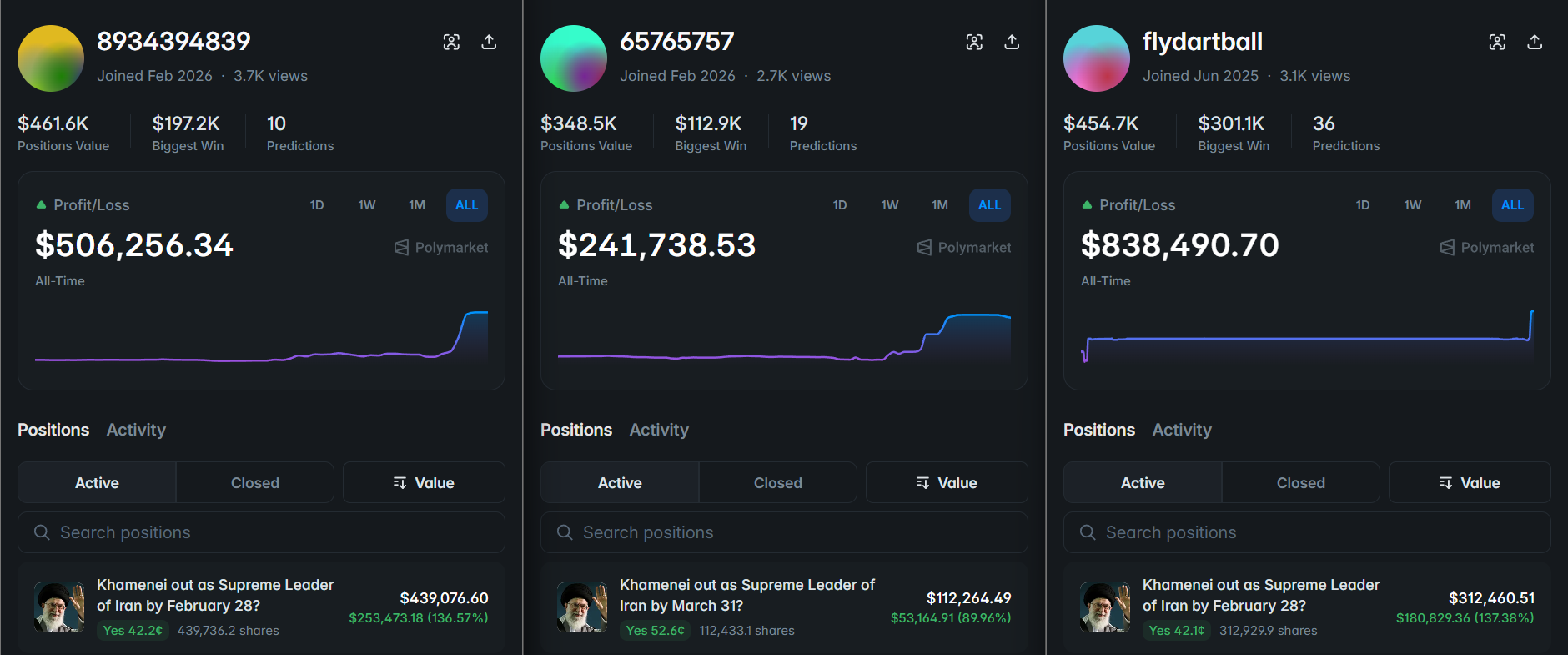The height and width of the screenshot is (655, 1568).
Task: Click flydartball's gradient profile avatar
Action: click(1097, 58)
